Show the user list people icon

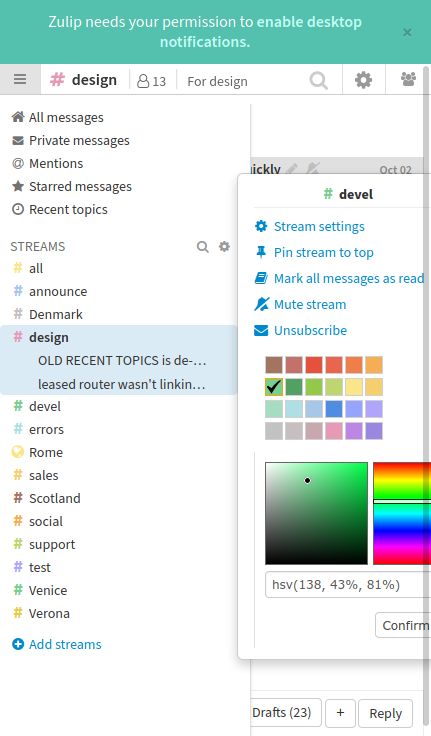pos(408,79)
